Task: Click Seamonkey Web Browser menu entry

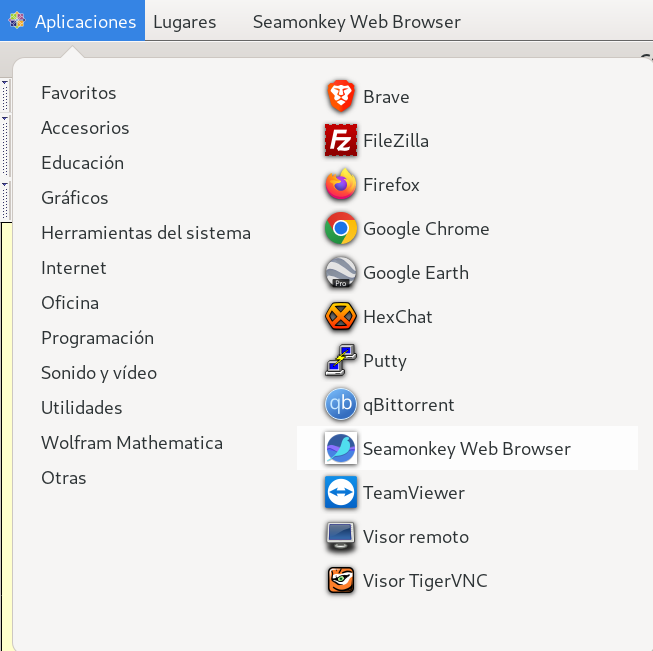Action: [x=466, y=449]
